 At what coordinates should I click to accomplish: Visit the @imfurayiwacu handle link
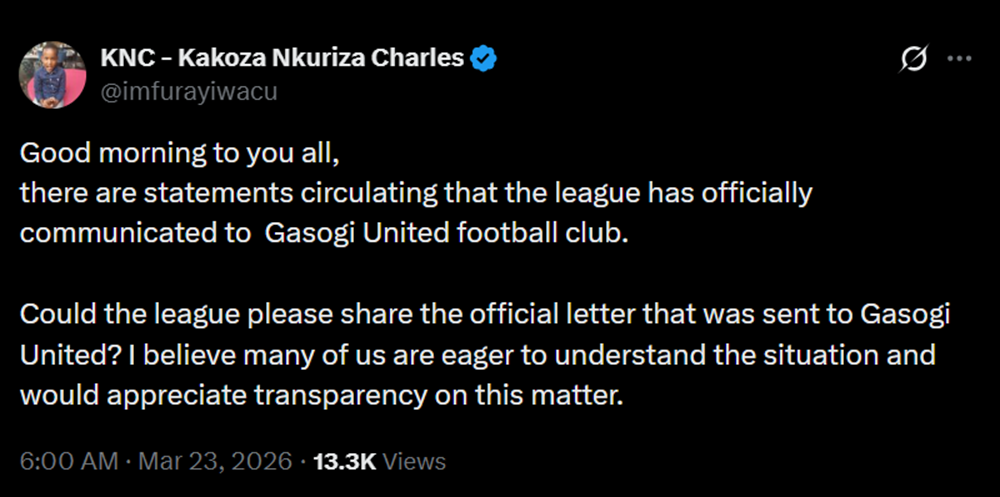[188, 92]
